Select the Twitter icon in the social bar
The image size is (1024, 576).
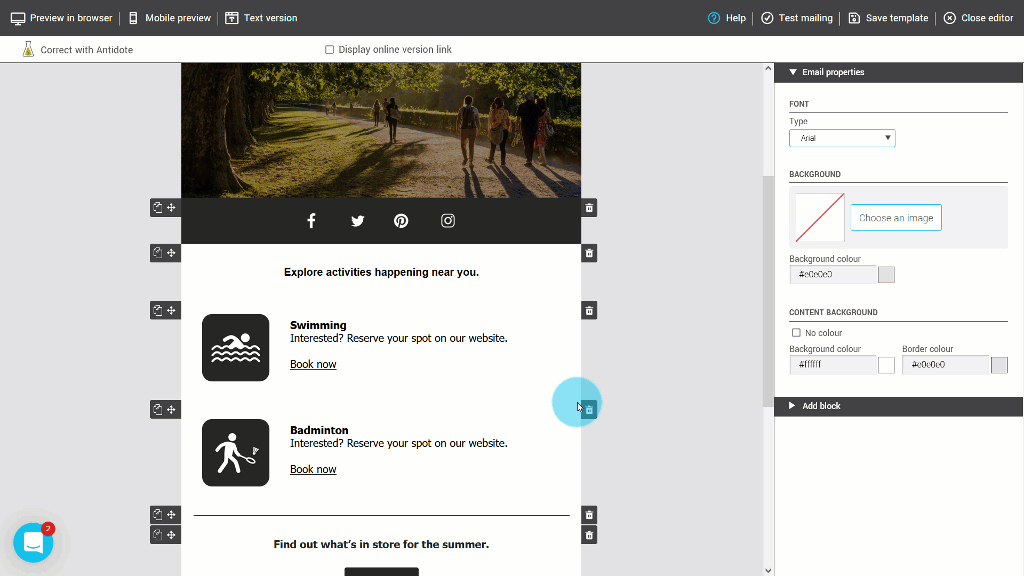tap(357, 220)
